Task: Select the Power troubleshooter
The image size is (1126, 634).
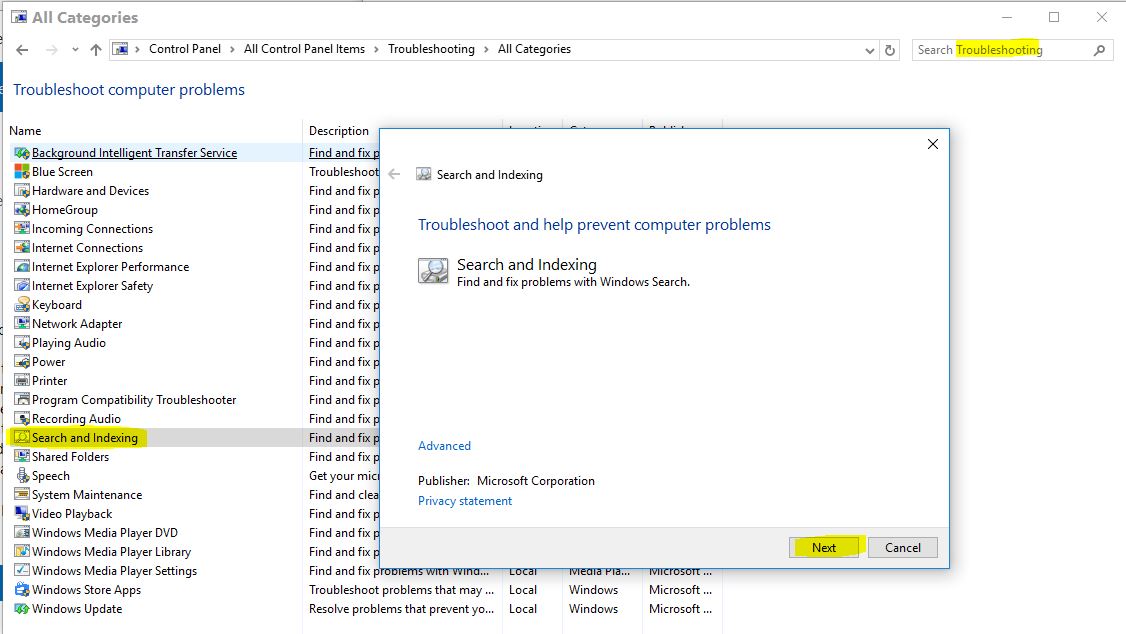Action: (46, 361)
